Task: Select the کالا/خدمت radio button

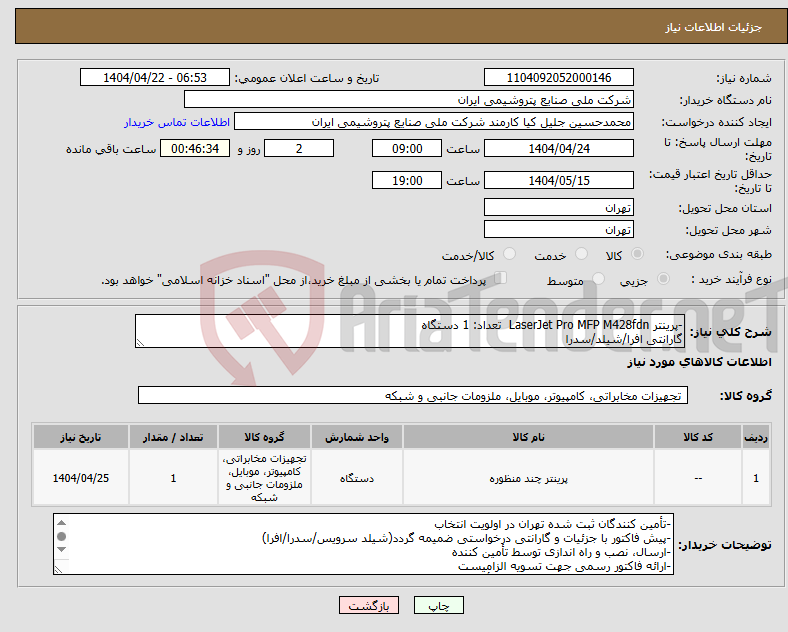Action: pyautogui.click(x=510, y=254)
